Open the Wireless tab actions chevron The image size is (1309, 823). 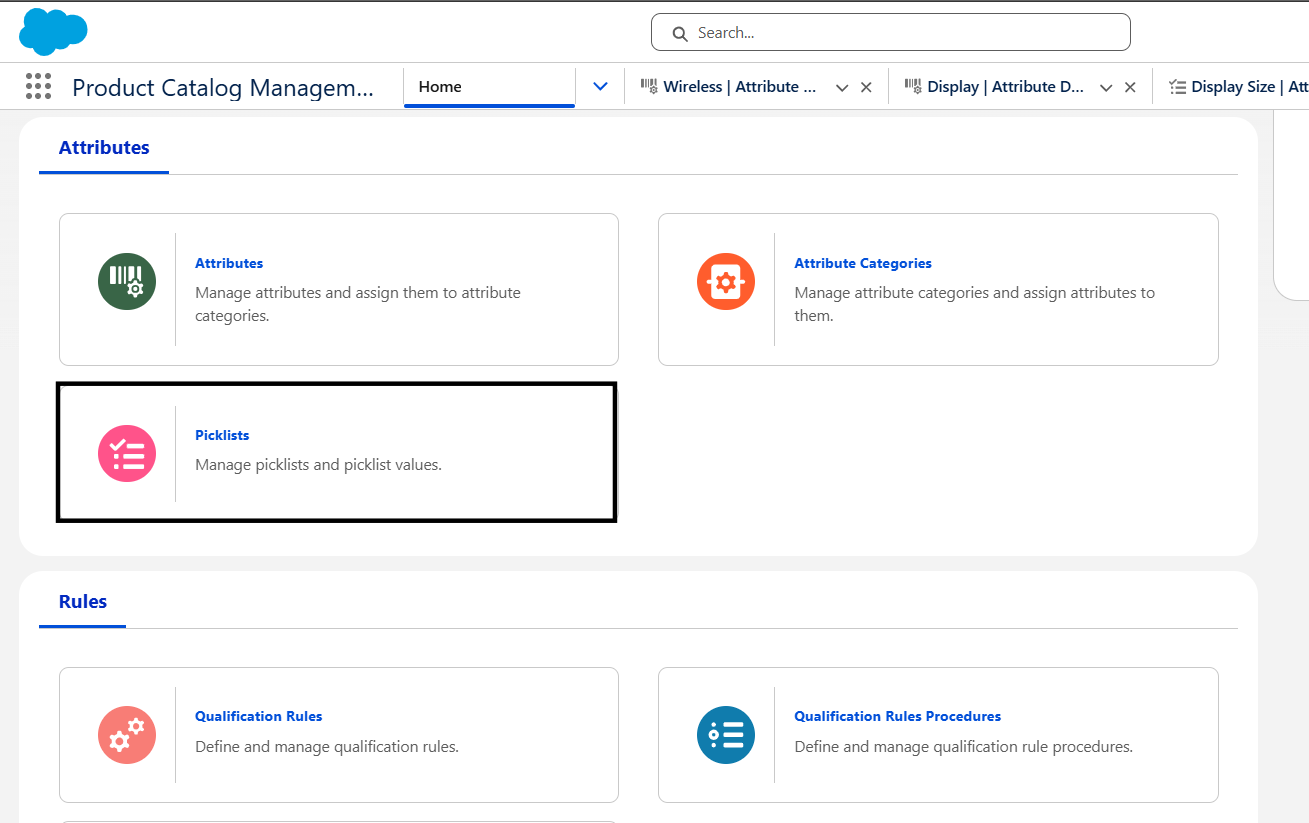(x=842, y=88)
